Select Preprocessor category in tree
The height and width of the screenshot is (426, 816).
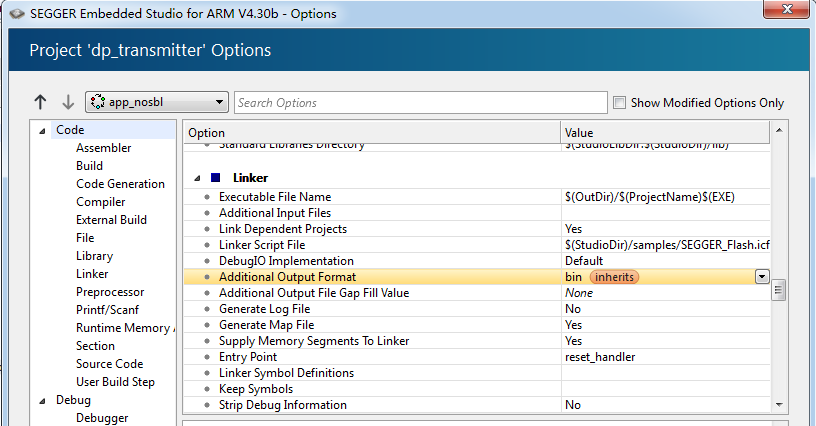click(110, 292)
